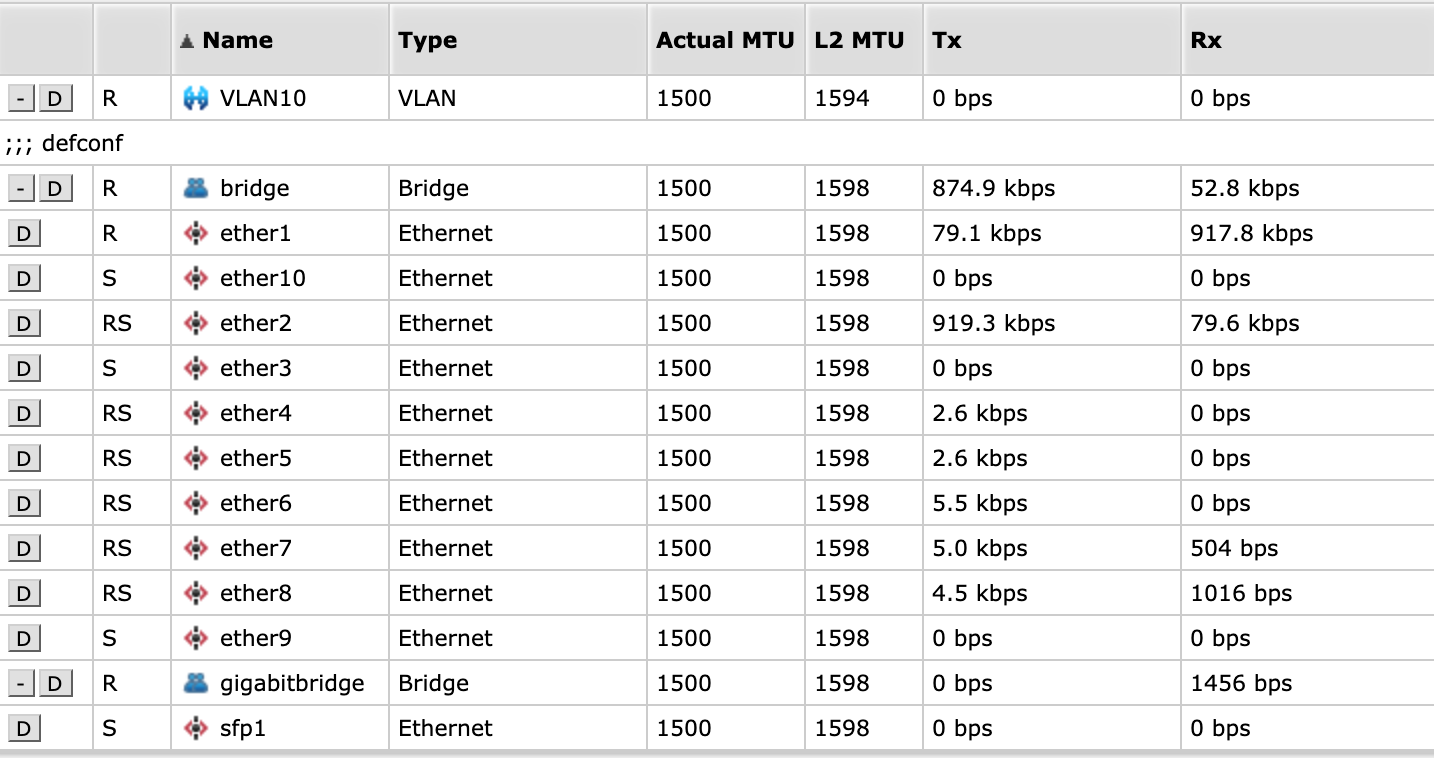Click the Actual MTU column header
The width and height of the screenshot is (1434, 758).
[725, 40]
